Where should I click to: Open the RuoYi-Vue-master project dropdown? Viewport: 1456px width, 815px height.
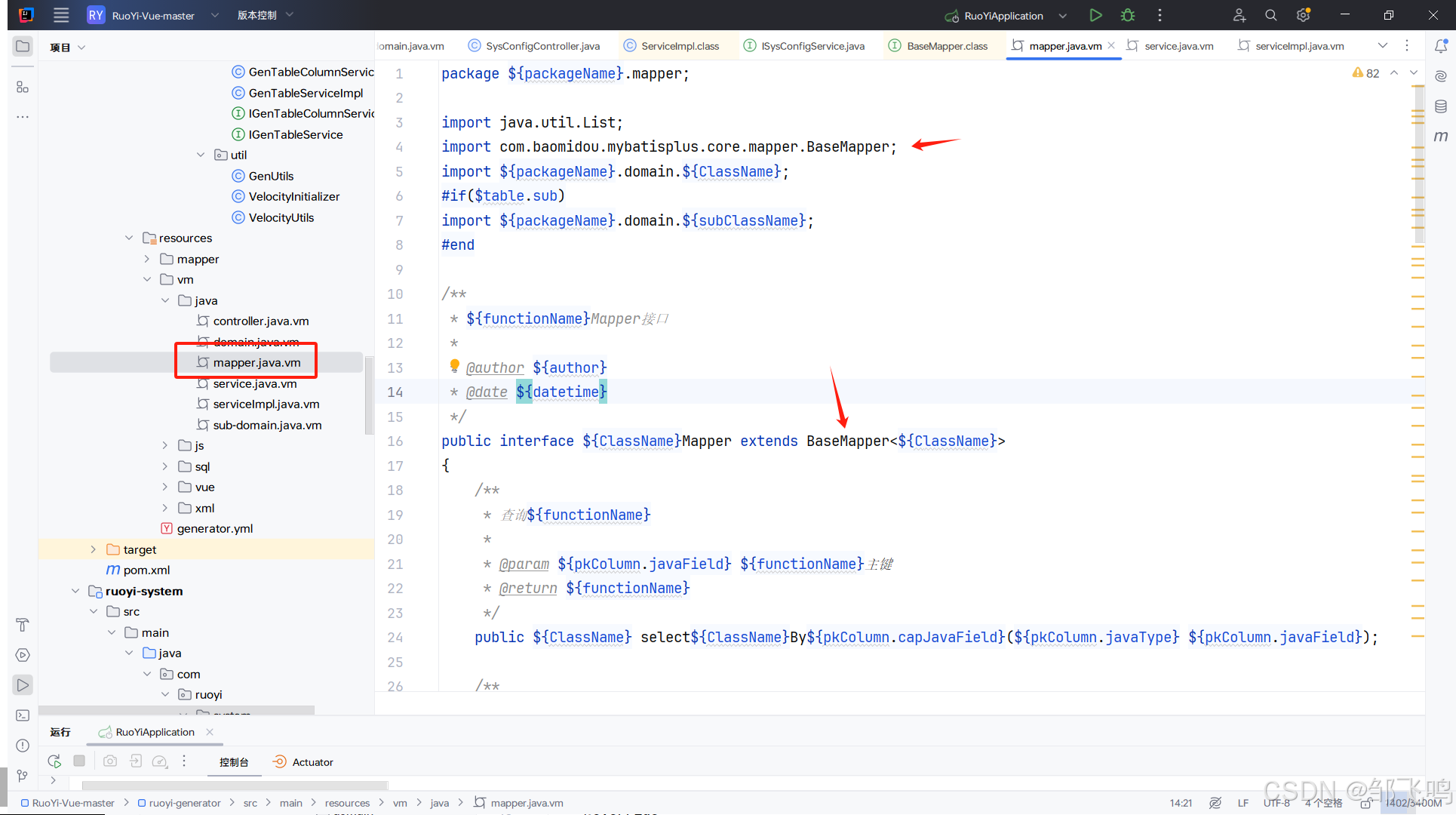(x=153, y=15)
